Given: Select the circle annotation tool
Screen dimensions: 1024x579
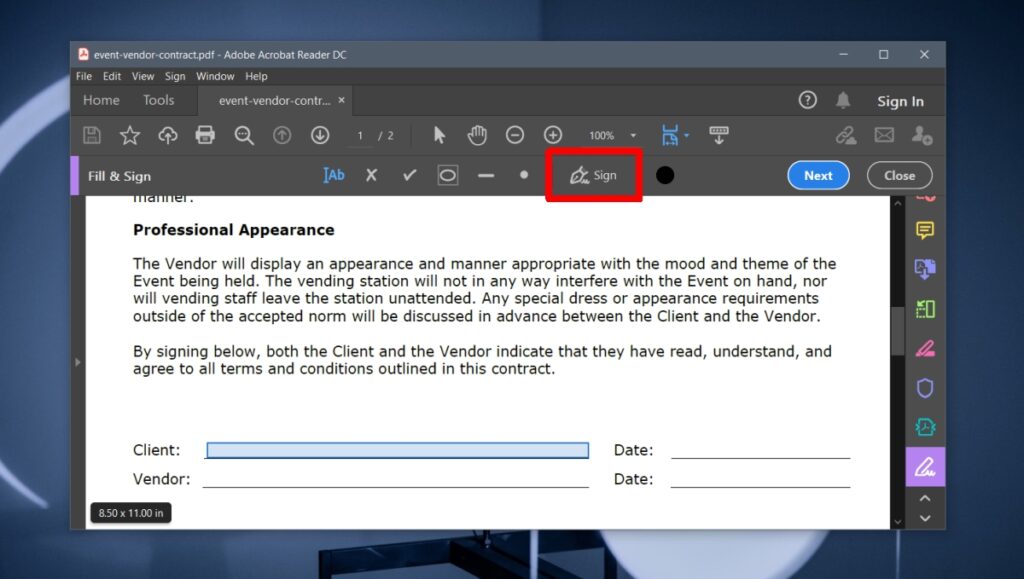Looking at the screenshot, I should tap(447, 175).
